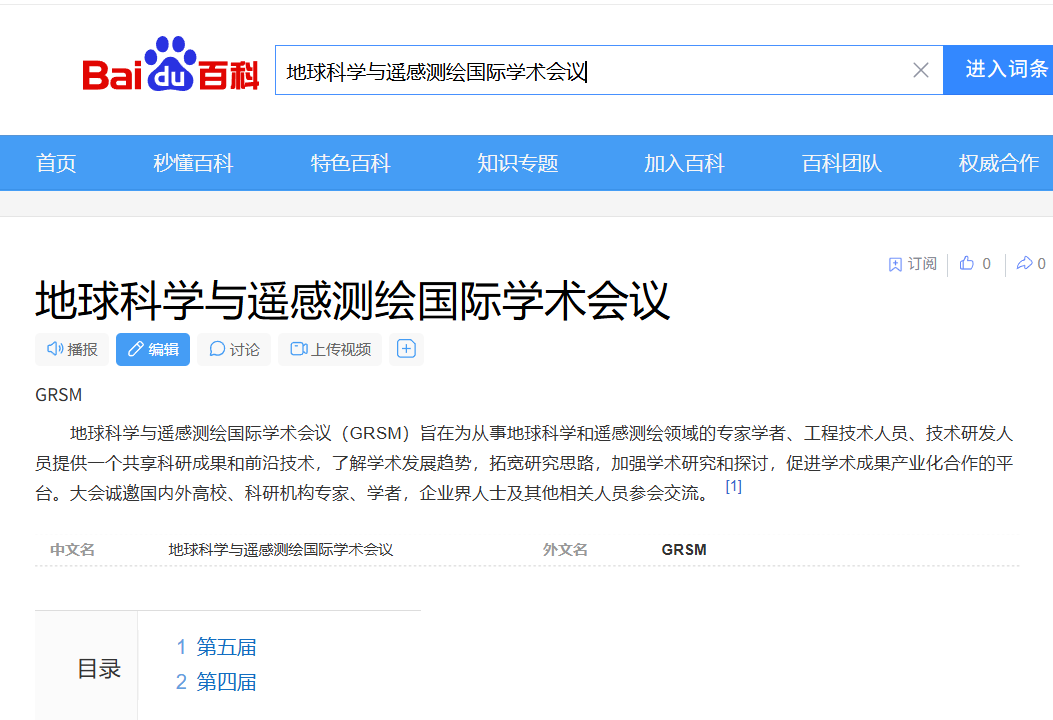Click the Baidu Baike logo
The width and height of the screenshot is (1053, 720).
click(171, 64)
